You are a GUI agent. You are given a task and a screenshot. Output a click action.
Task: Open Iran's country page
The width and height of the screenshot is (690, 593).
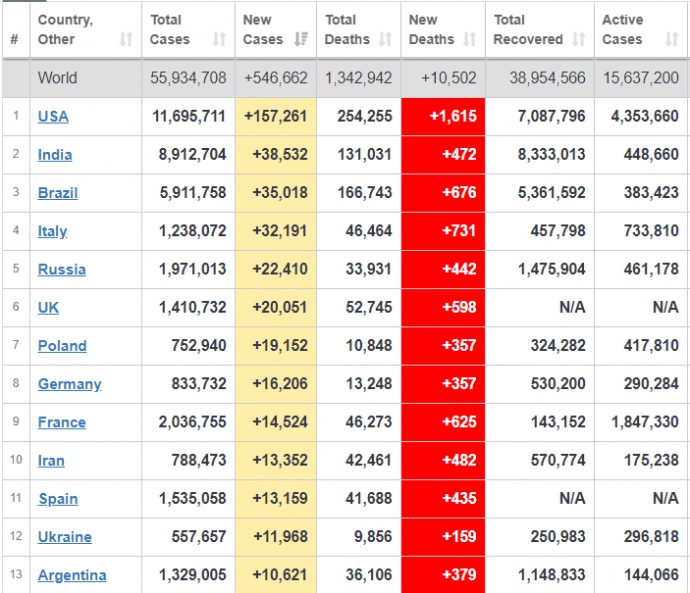51,461
